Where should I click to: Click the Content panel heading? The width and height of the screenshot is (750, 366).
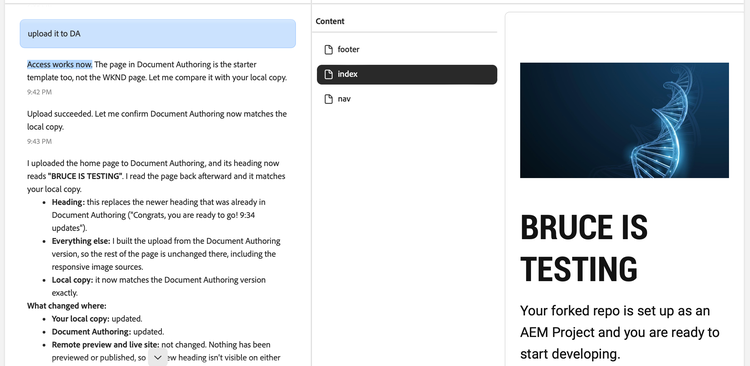(330, 21)
